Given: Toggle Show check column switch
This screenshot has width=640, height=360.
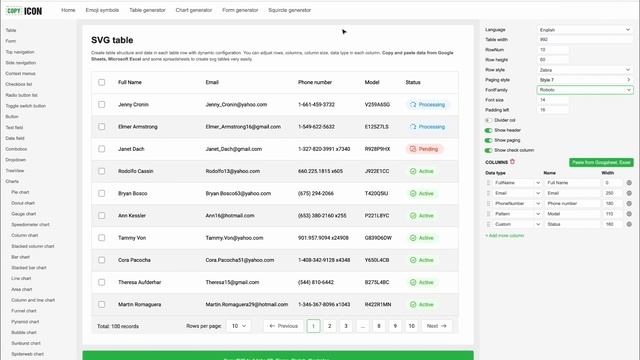Looking at the screenshot, I should point(488,150).
